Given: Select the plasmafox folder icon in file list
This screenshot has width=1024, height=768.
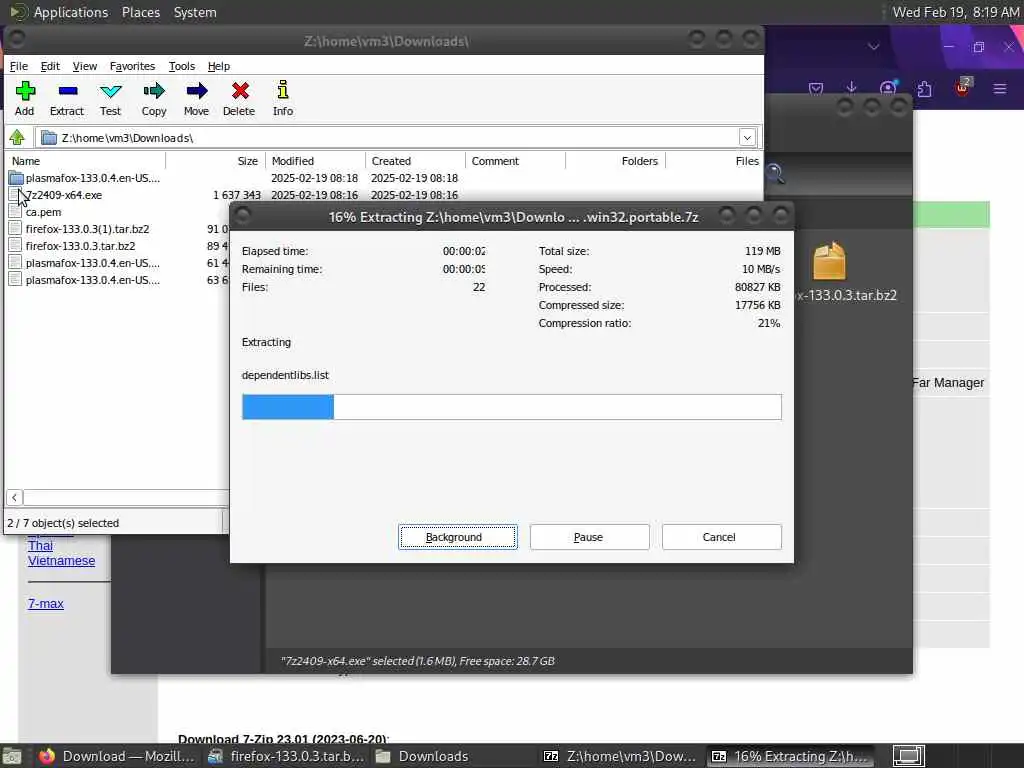Looking at the screenshot, I should tap(16, 178).
